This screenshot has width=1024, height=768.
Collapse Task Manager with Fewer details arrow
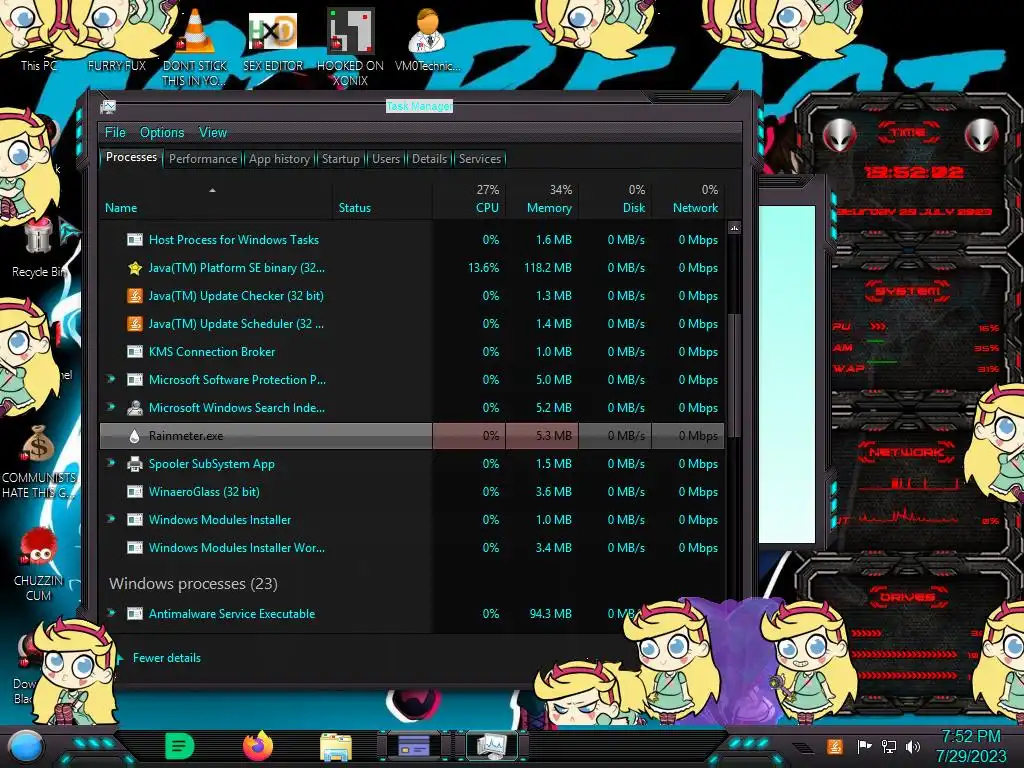120,658
